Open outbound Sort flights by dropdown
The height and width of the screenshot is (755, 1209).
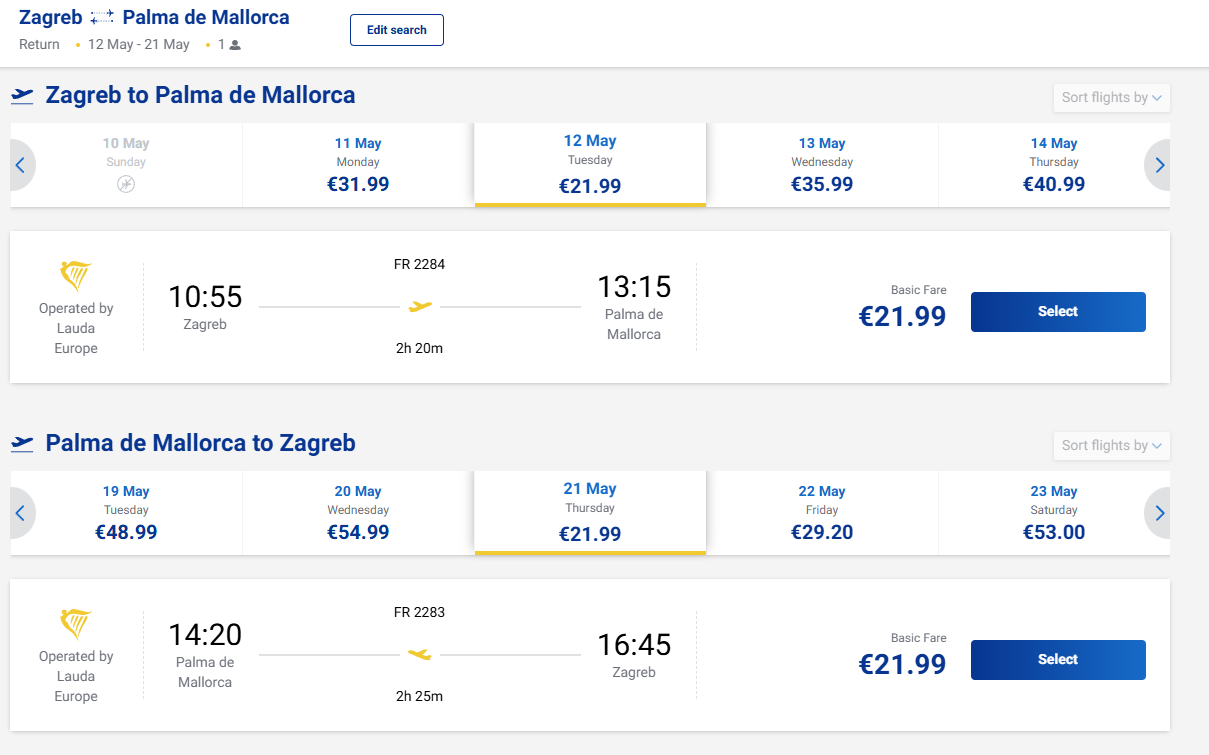tap(1111, 98)
